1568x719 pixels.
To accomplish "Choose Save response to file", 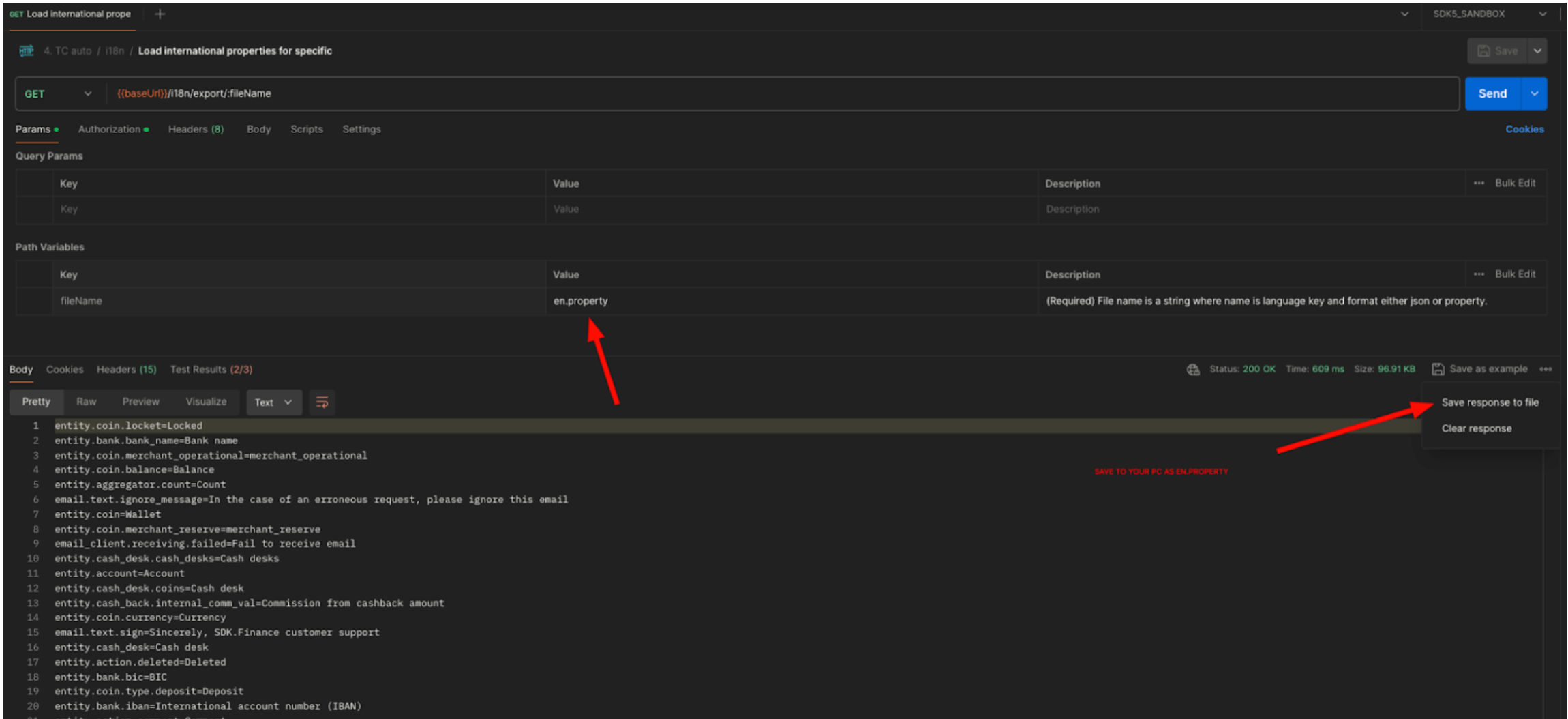I will 1490,402.
